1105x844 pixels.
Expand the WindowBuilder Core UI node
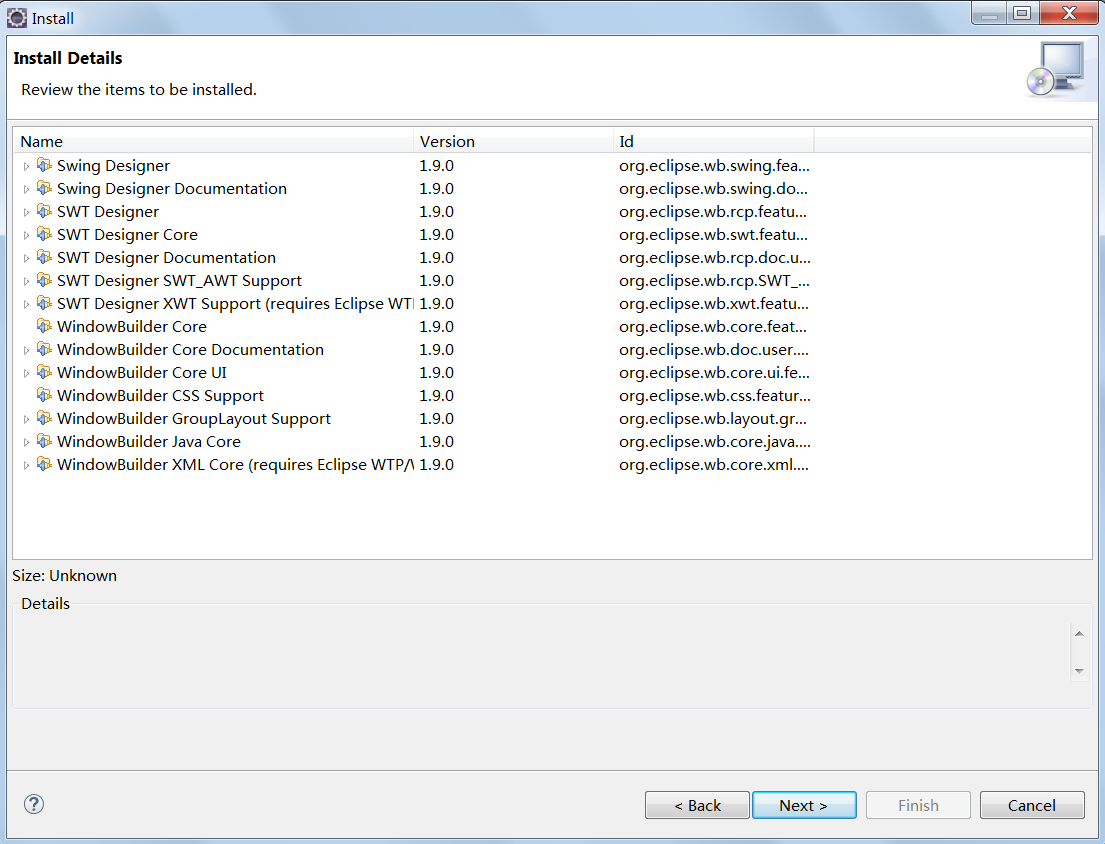click(26, 373)
